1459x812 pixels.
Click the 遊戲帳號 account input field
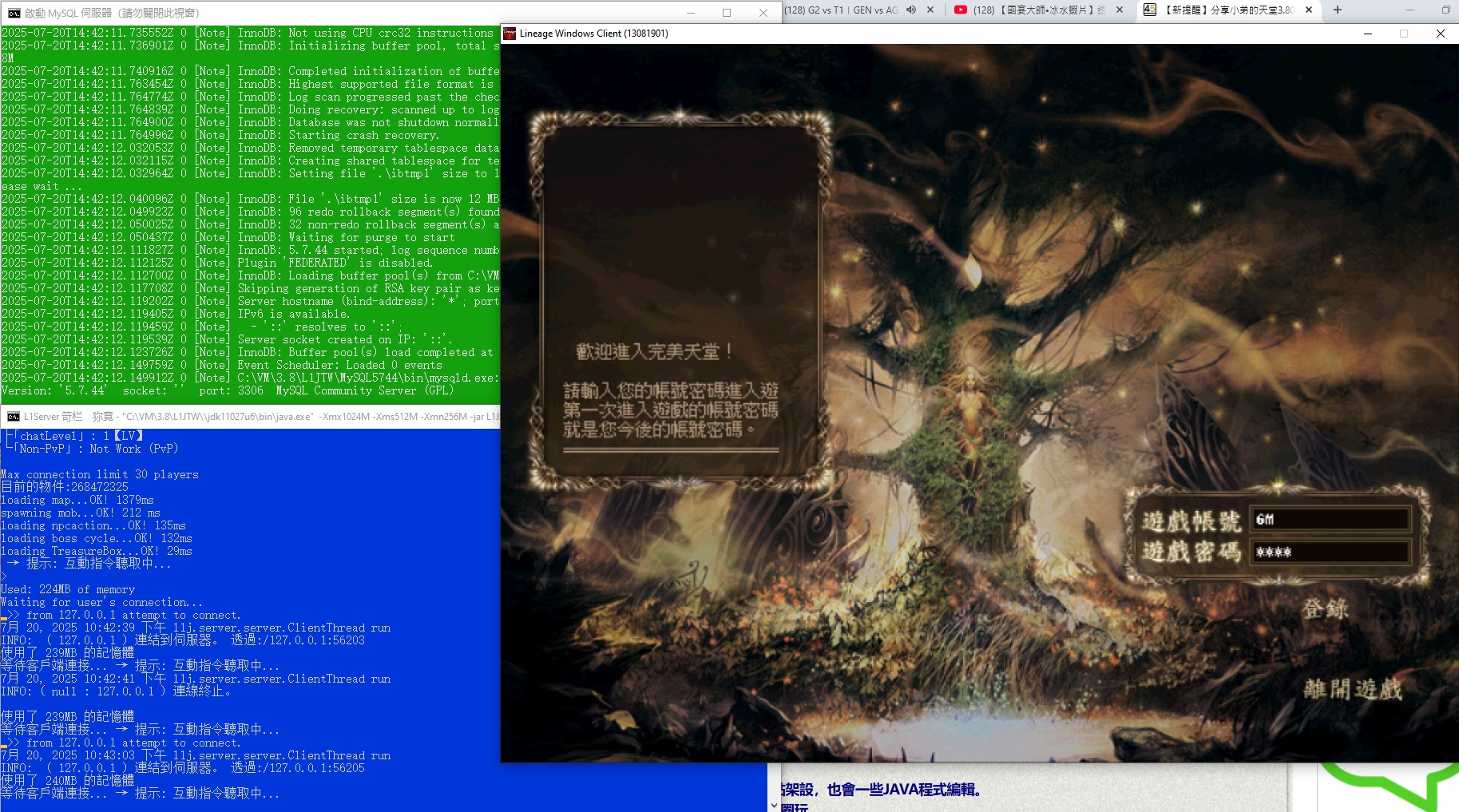coord(1330,520)
